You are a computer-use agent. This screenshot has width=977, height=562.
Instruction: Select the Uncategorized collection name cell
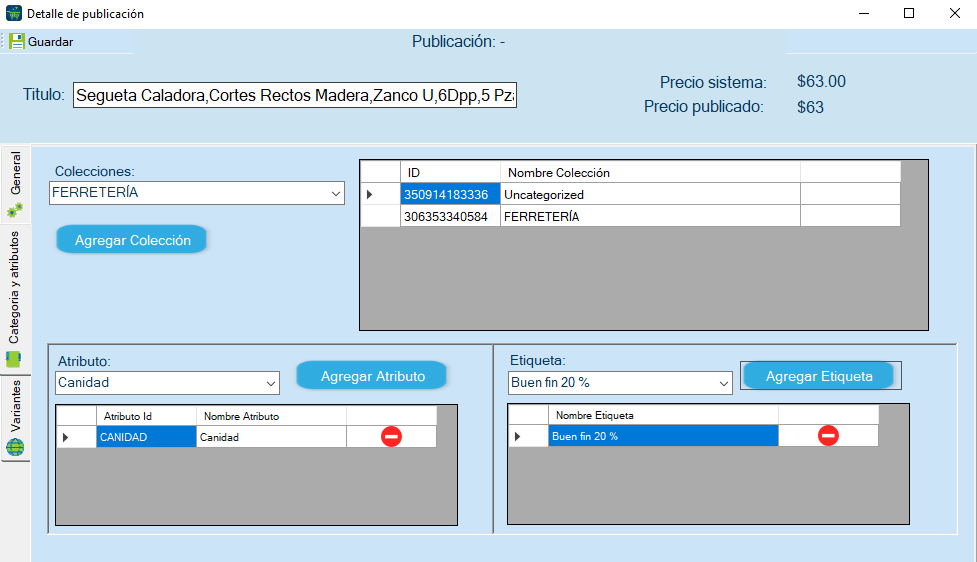click(x=650, y=194)
